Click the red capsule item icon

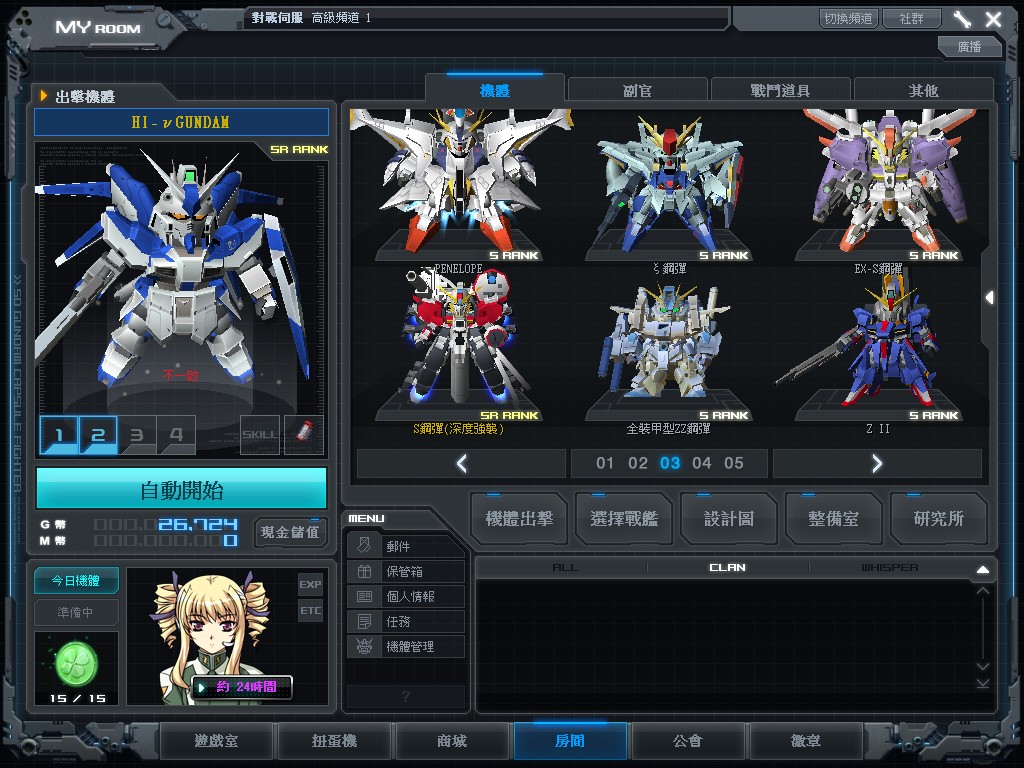304,435
